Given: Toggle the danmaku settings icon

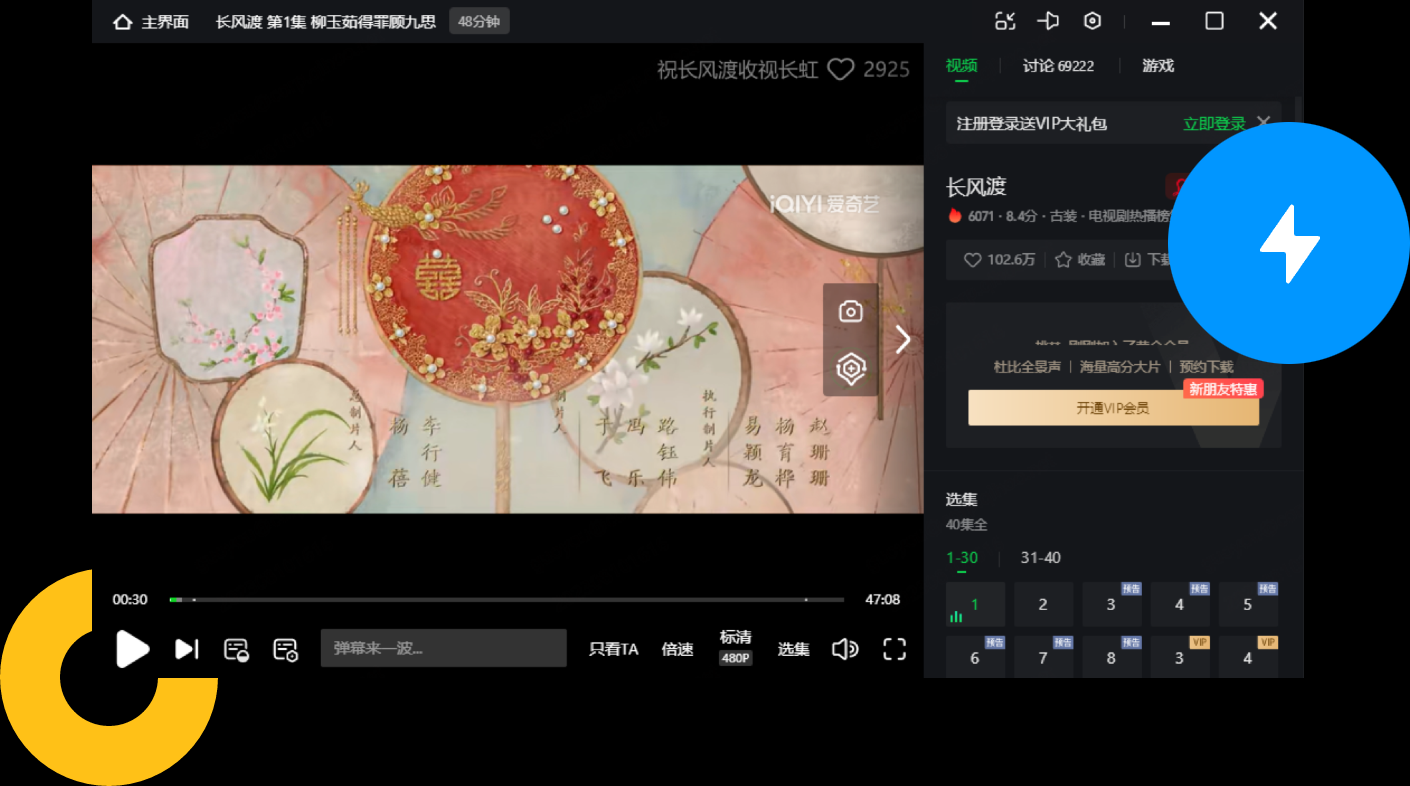Looking at the screenshot, I should (x=285, y=648).
